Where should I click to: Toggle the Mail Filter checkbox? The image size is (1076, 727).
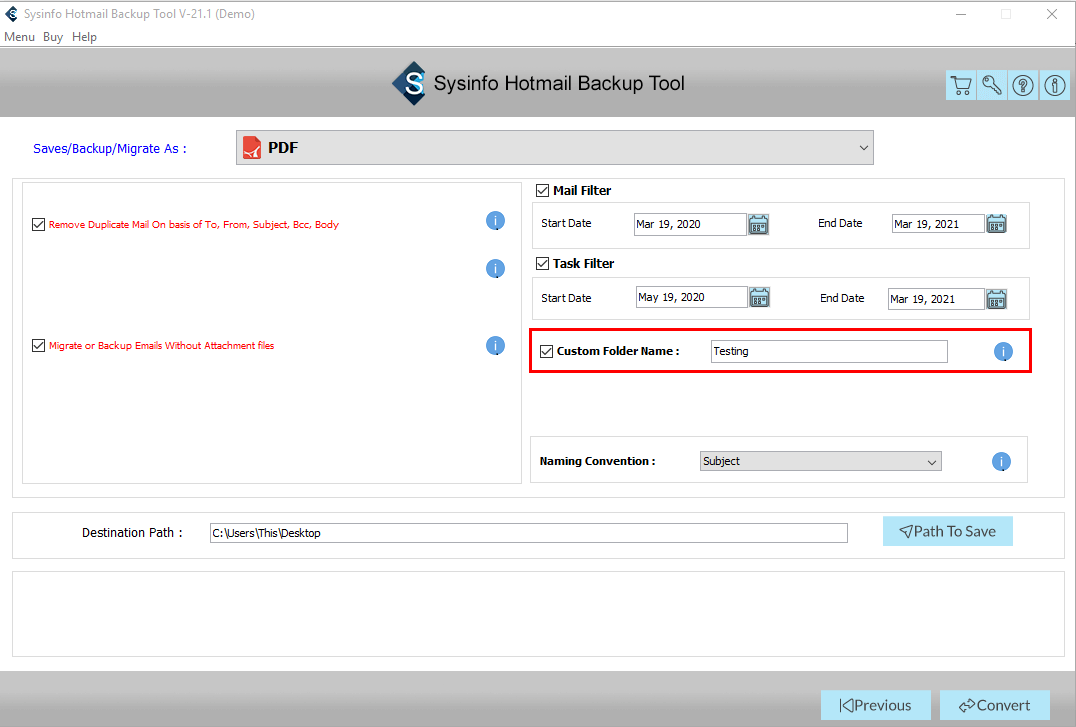point(542,190)
